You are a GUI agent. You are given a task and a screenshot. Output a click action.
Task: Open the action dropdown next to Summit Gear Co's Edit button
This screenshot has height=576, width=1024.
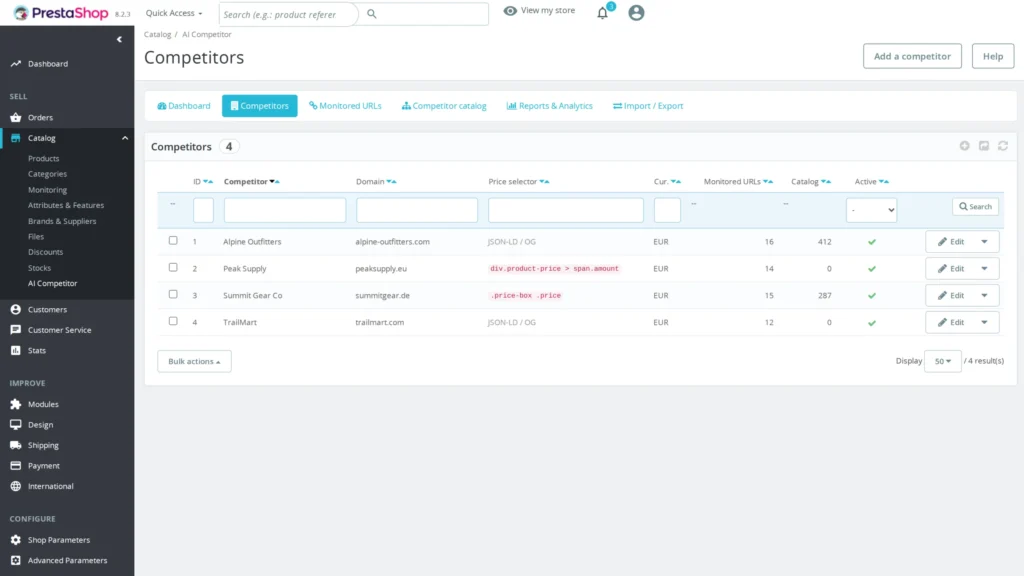tap(984, 295)
